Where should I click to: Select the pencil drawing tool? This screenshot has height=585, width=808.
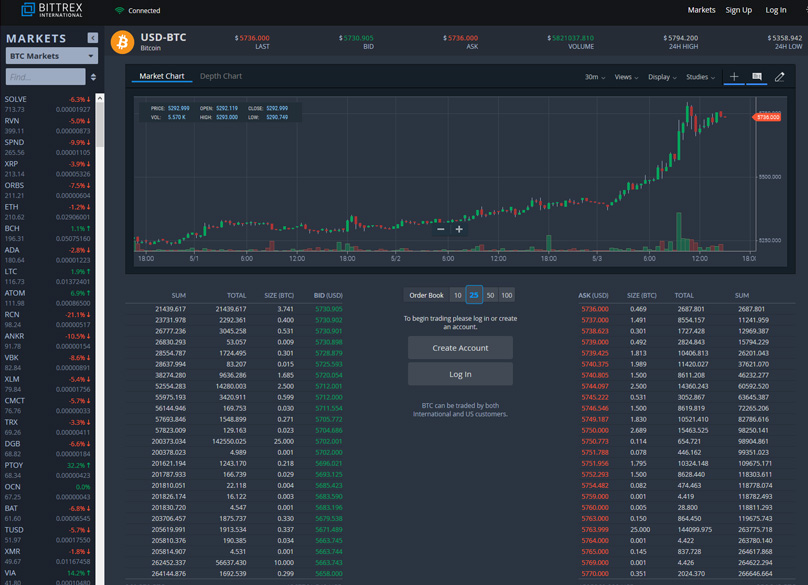pyautogui.click(x=780, y=77)
